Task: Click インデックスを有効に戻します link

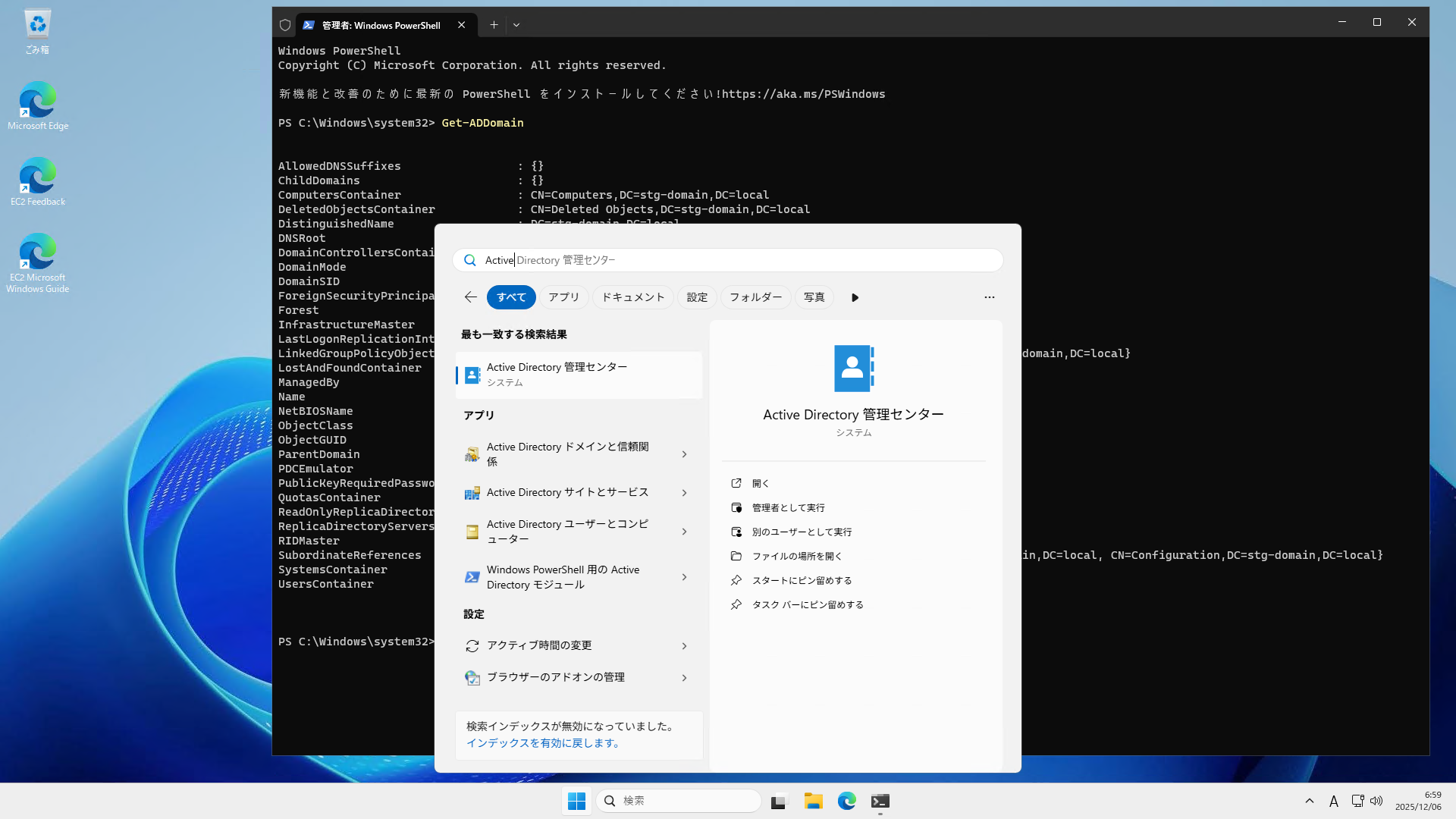Action: 543,742
